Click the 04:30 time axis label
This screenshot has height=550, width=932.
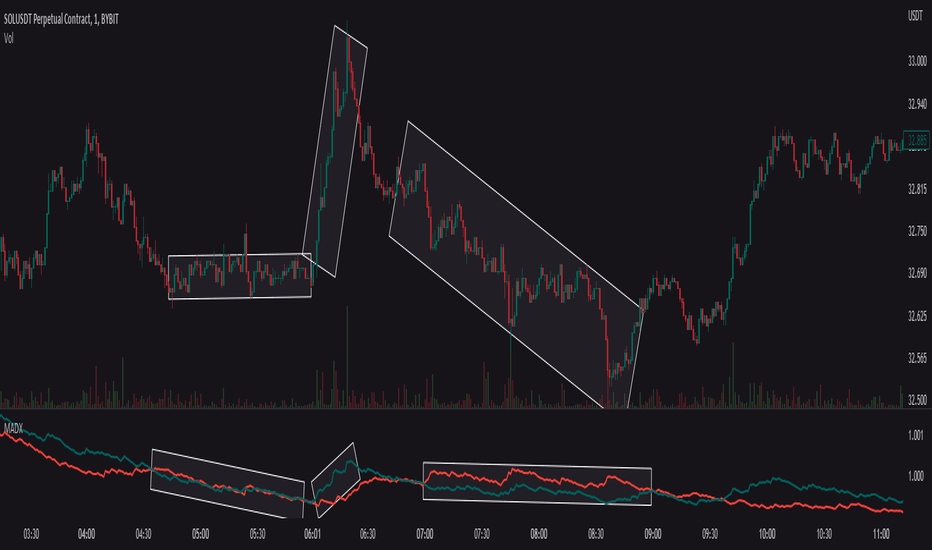143,534
